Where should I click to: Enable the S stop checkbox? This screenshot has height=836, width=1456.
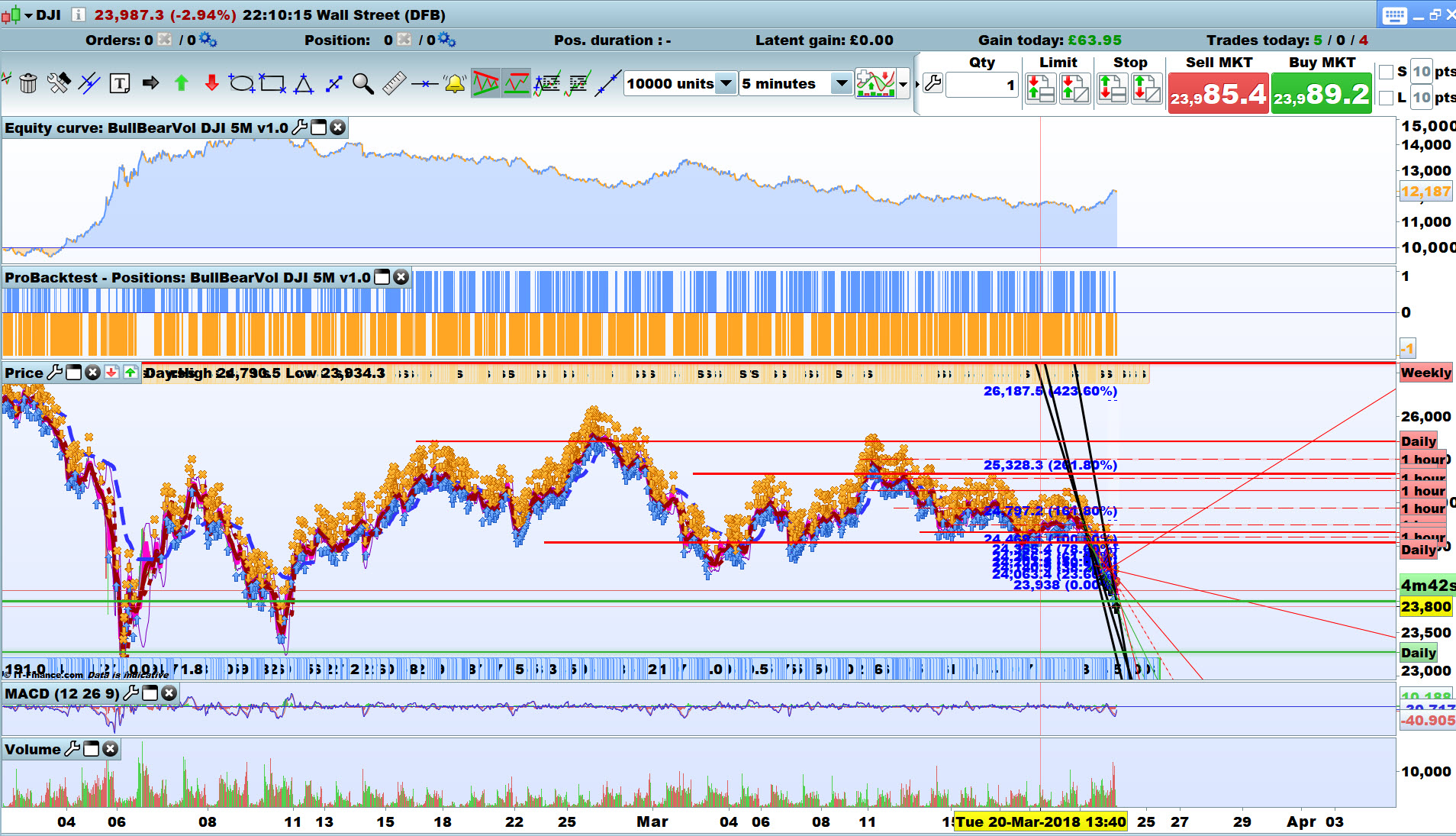click(x=1387, y=72)
